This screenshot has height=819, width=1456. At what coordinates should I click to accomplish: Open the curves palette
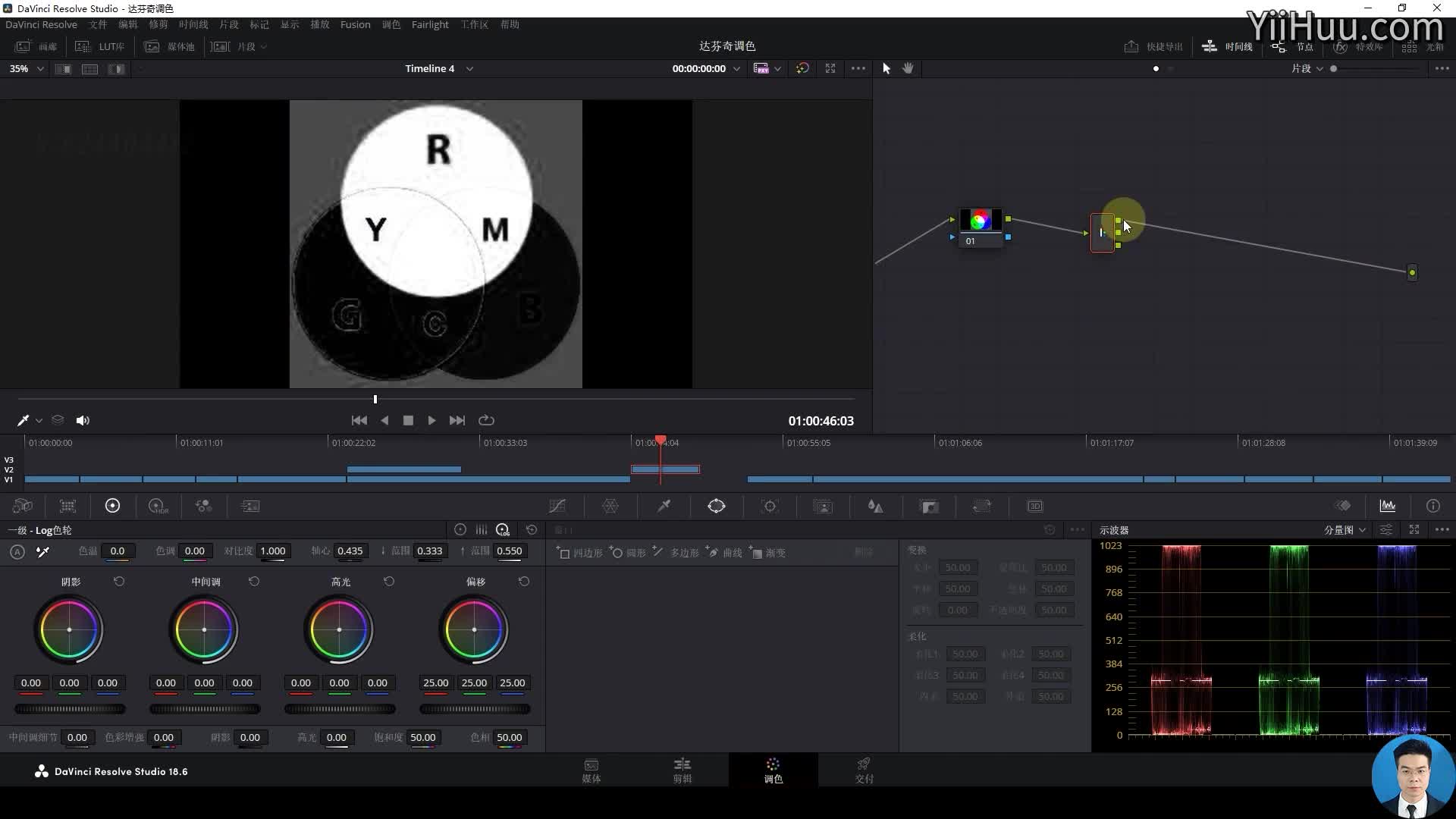coord(557,506)
